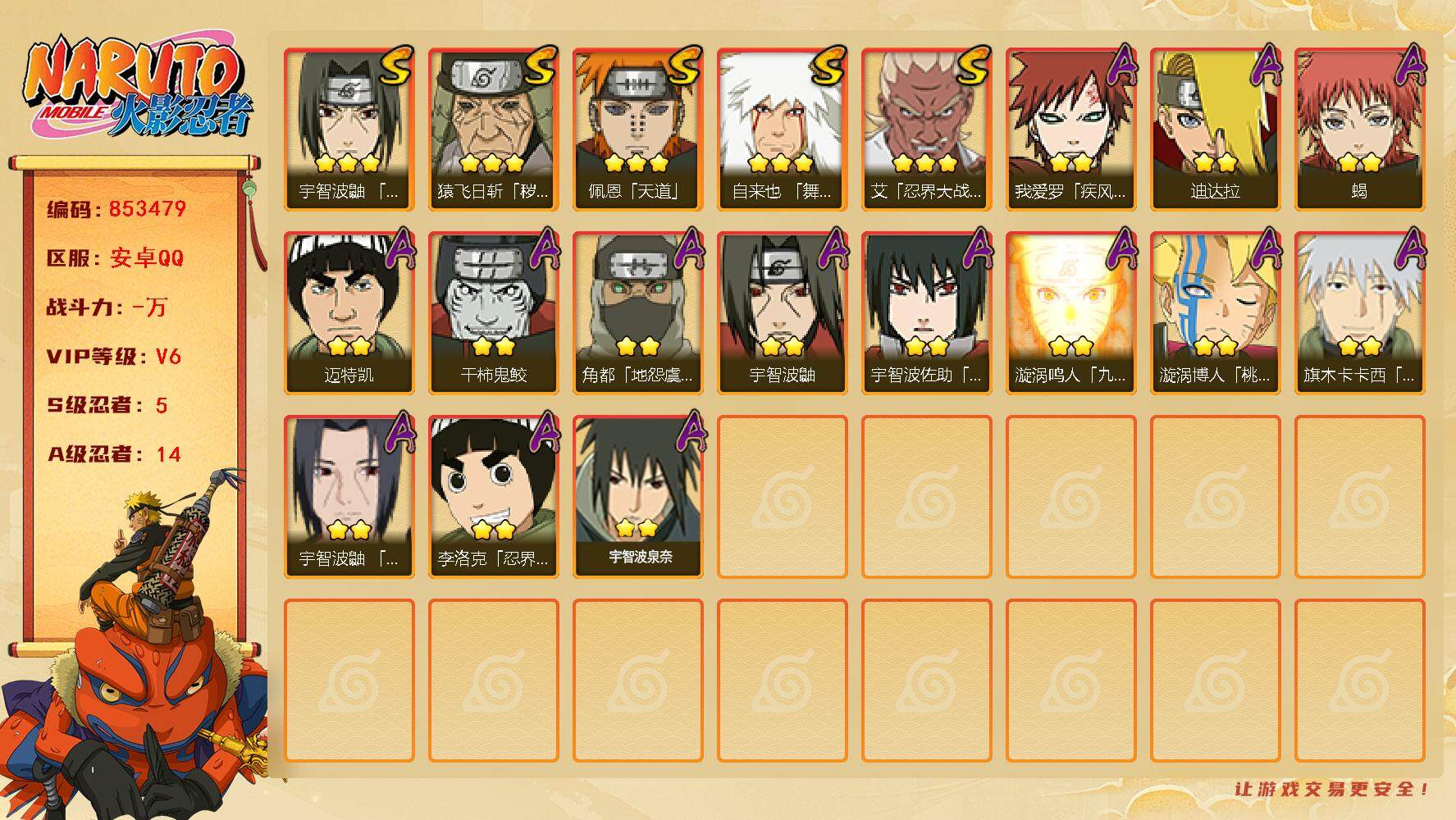Click the VIP等级: V6 label

(x=114, y=357)
